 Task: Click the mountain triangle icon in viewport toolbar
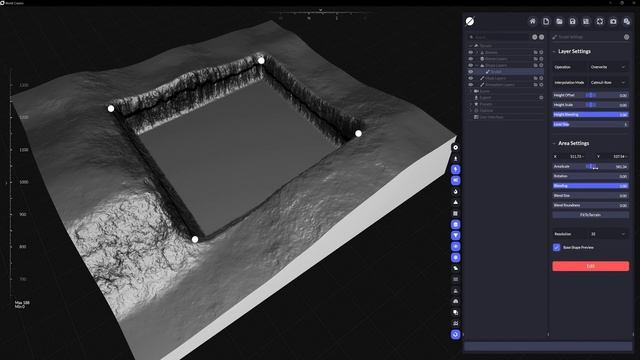pyautogui.click(x=456, y=202)
